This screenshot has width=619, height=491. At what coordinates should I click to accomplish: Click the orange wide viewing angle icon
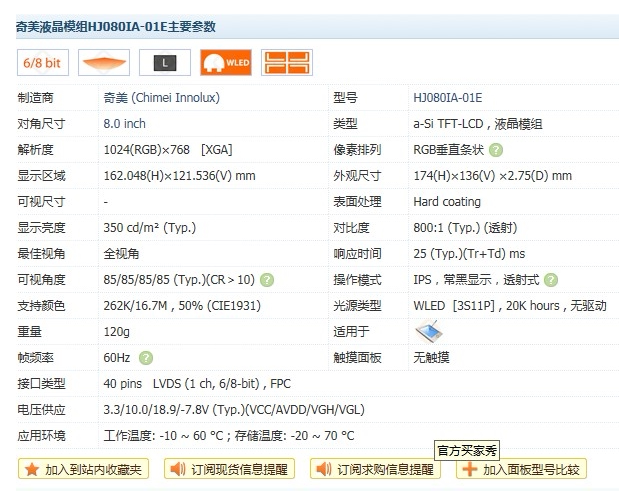[104, 62]
